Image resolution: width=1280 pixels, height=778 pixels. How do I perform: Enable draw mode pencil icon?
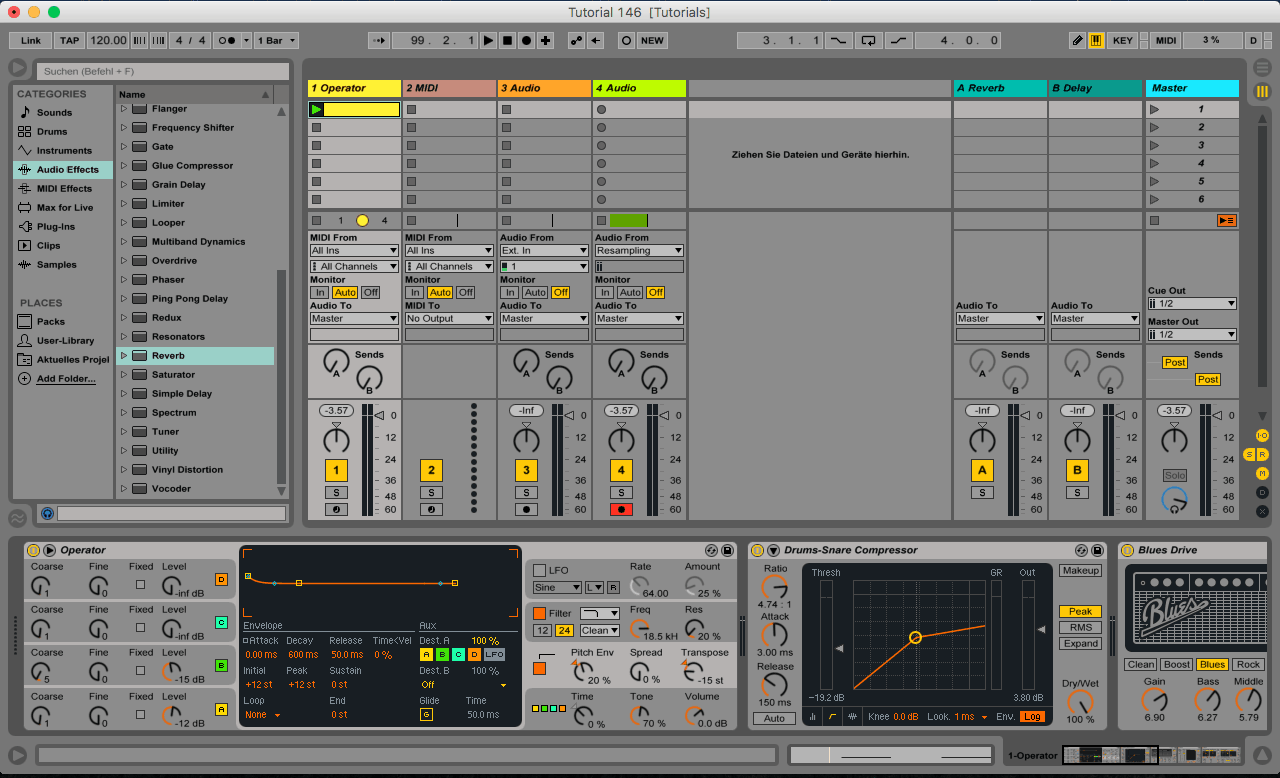1077,41
